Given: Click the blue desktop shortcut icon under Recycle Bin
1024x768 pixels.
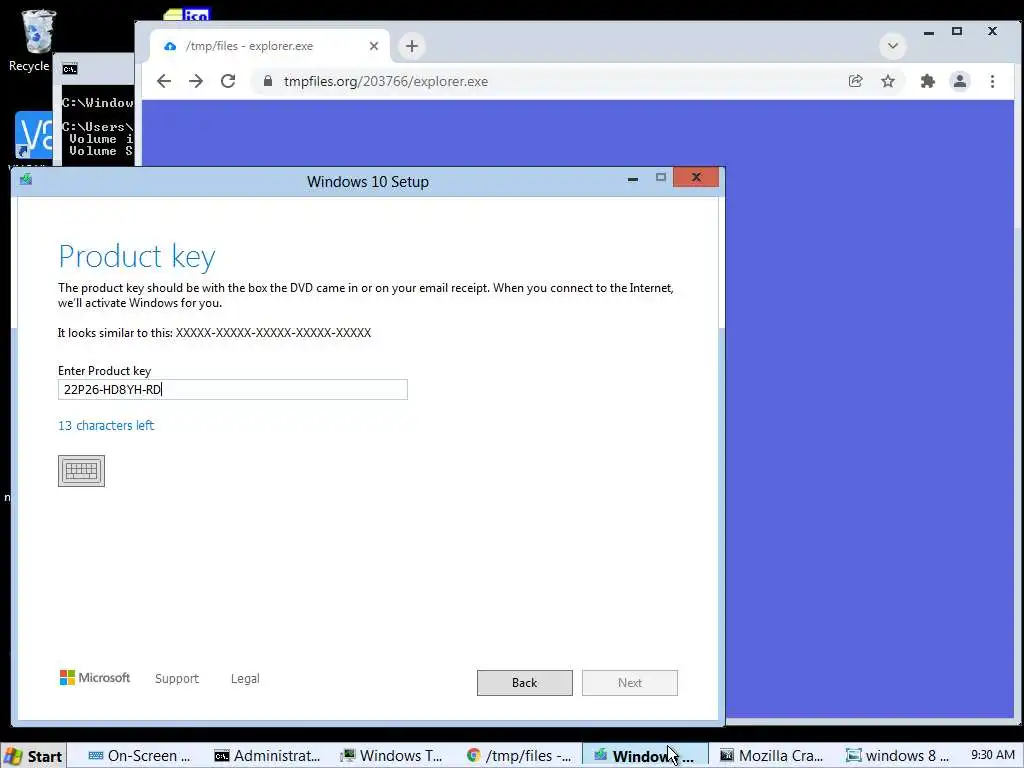Looking at the screenshot, I should [33, 135].
